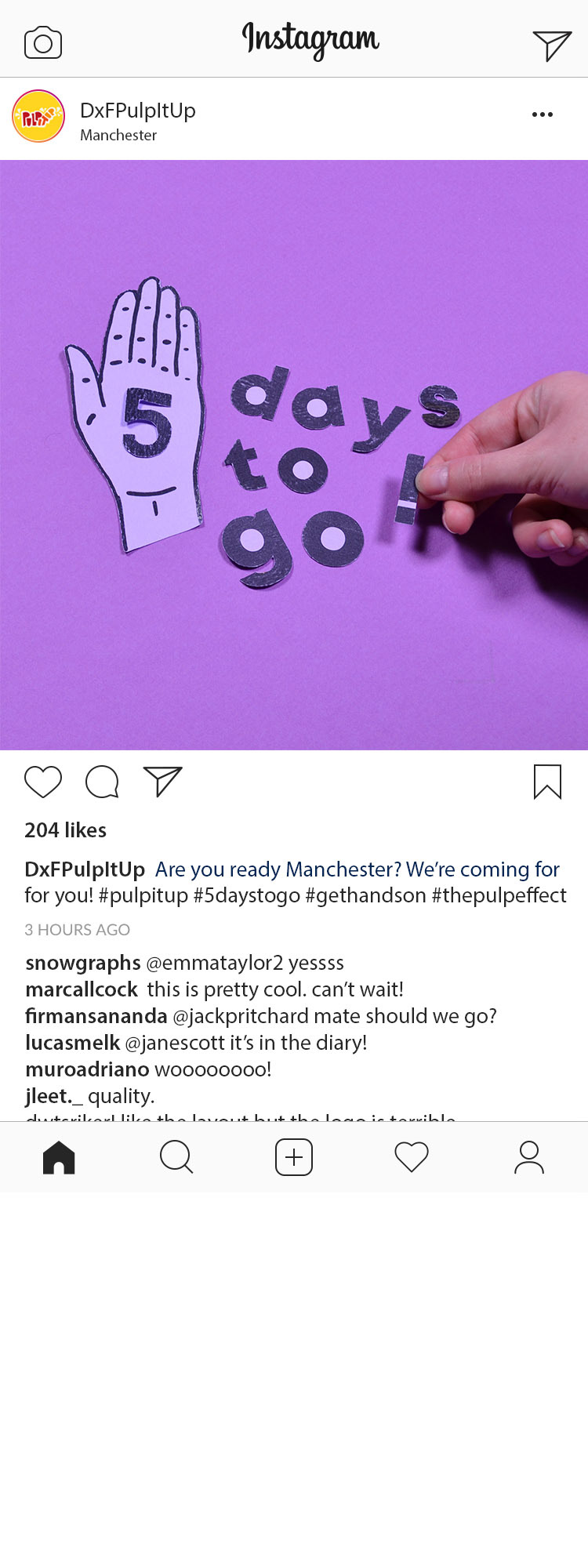The height and width of the screenshot is (1568, 588).
Task: Tap the comment speech bubble icon
Action: [x=102, y=782]
